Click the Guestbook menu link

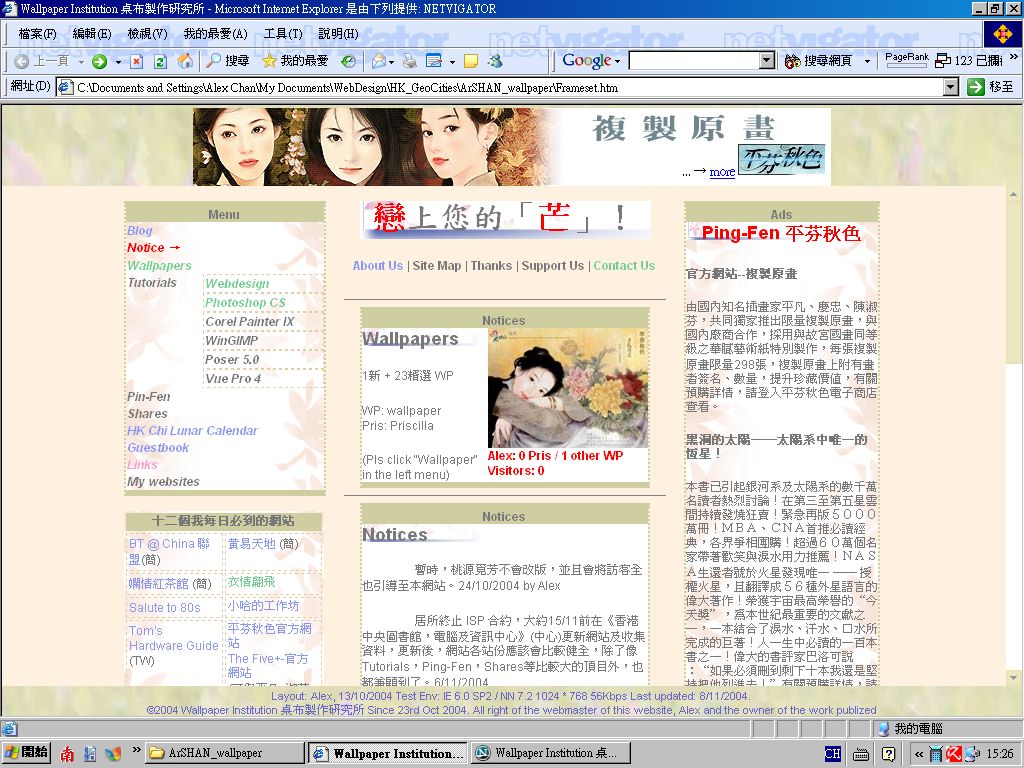click(x=158, y=447)
